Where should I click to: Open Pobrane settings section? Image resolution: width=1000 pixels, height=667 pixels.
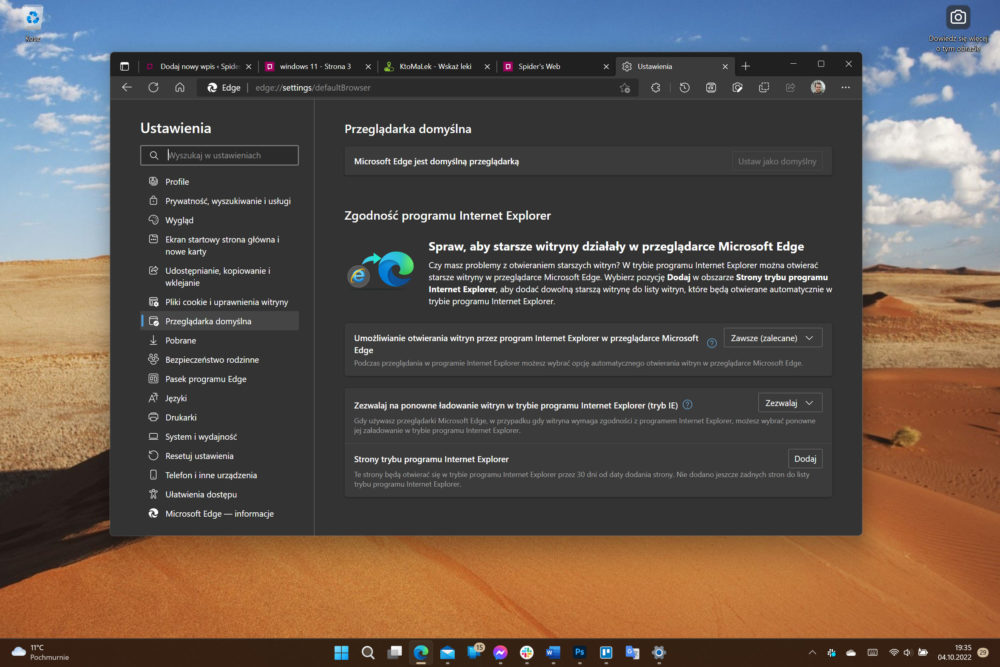[219, 341]
